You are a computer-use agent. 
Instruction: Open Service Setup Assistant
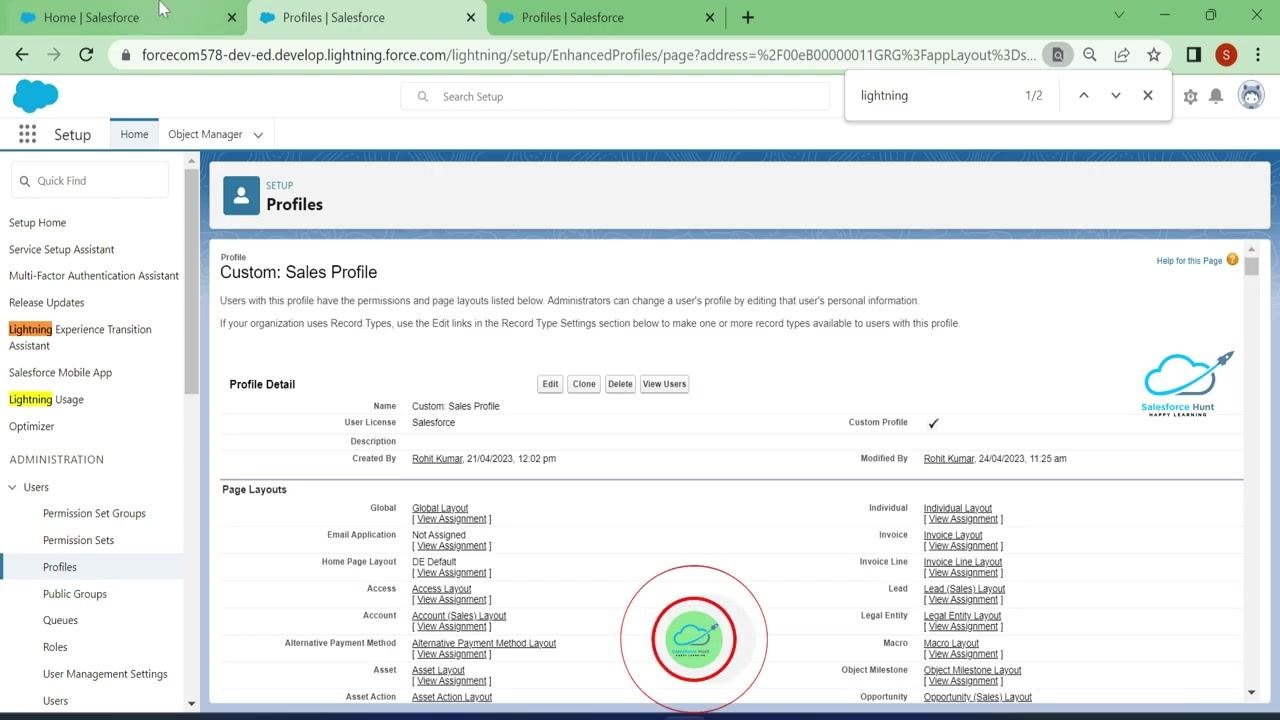coord(62,249)
